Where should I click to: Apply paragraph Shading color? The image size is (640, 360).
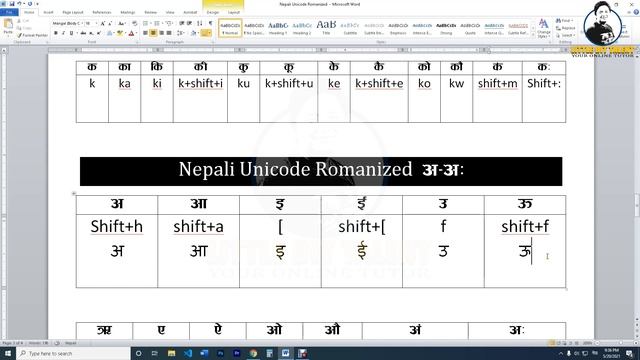[193, 33]
